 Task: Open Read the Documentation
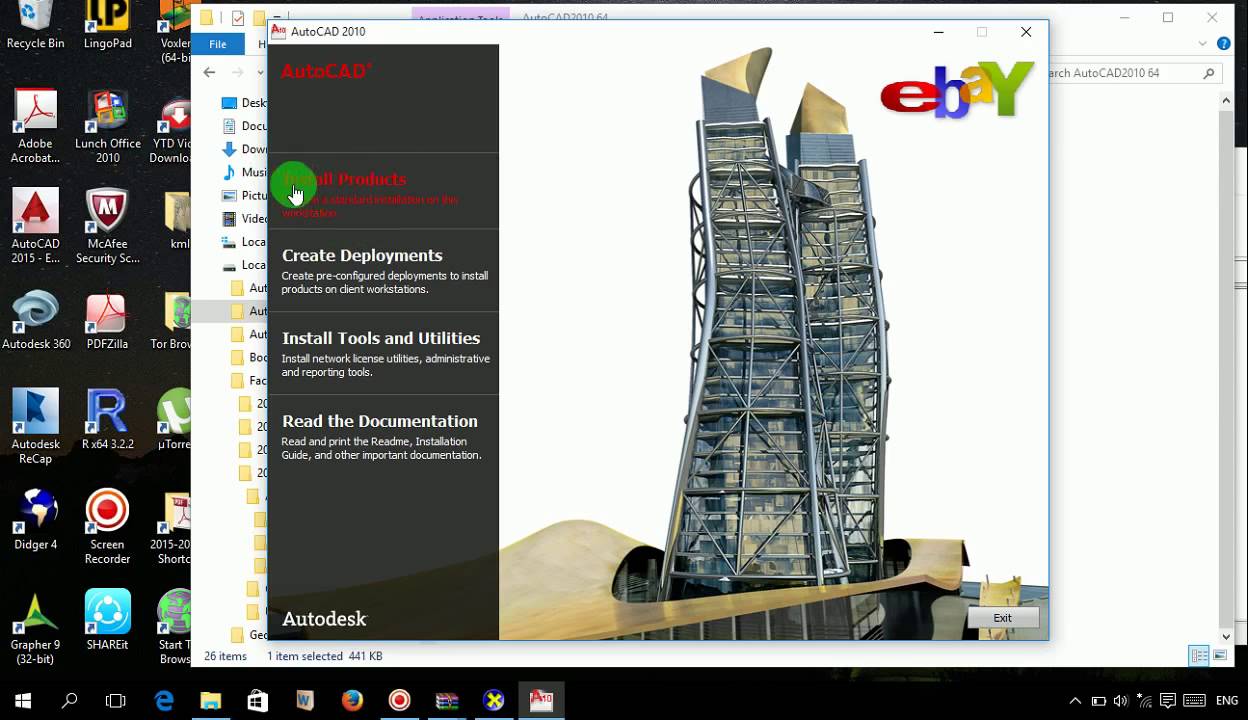pyautogui.click(x=380, y=421)
